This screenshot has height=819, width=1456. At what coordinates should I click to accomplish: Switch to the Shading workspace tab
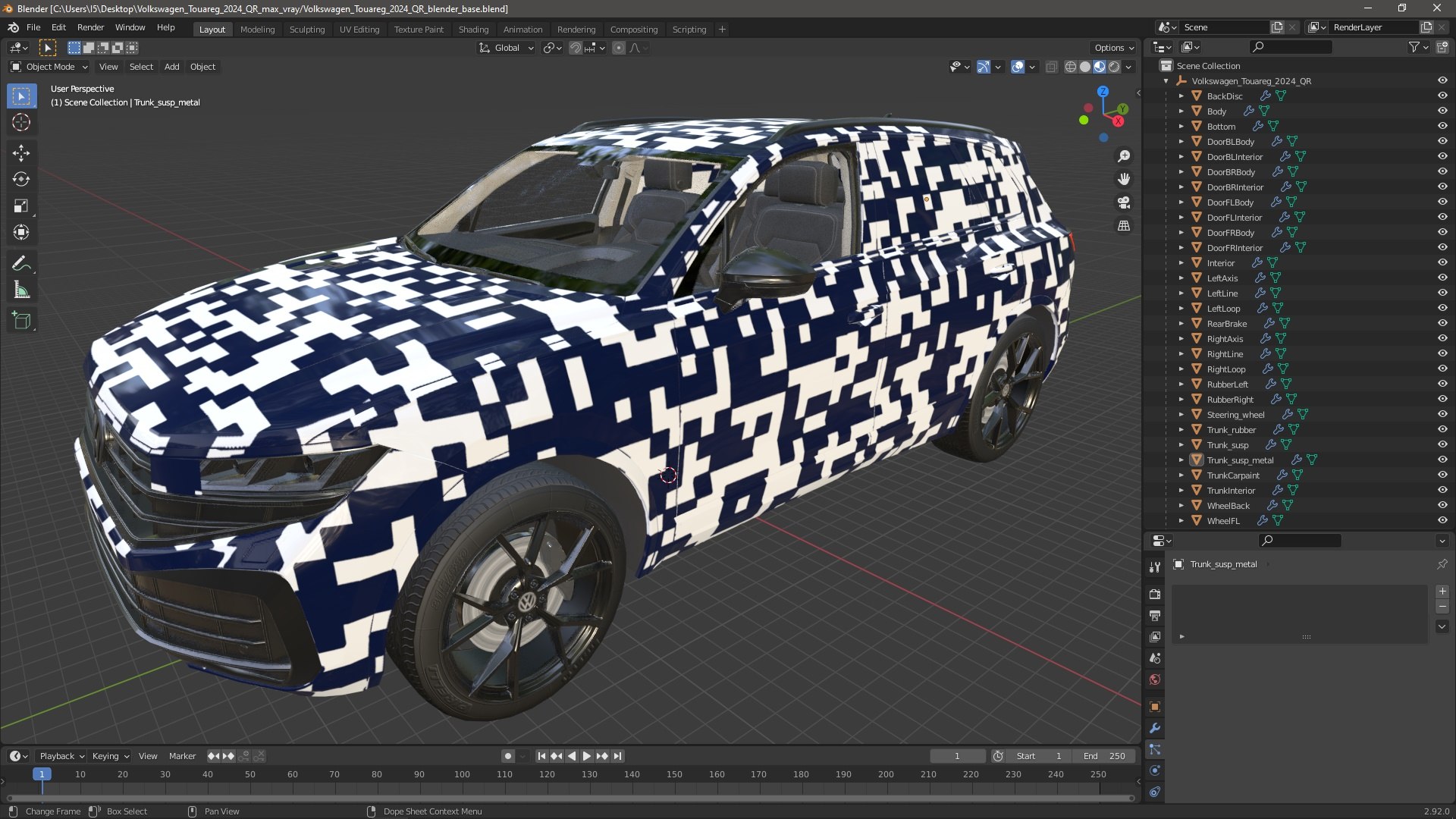coord(473,30)
